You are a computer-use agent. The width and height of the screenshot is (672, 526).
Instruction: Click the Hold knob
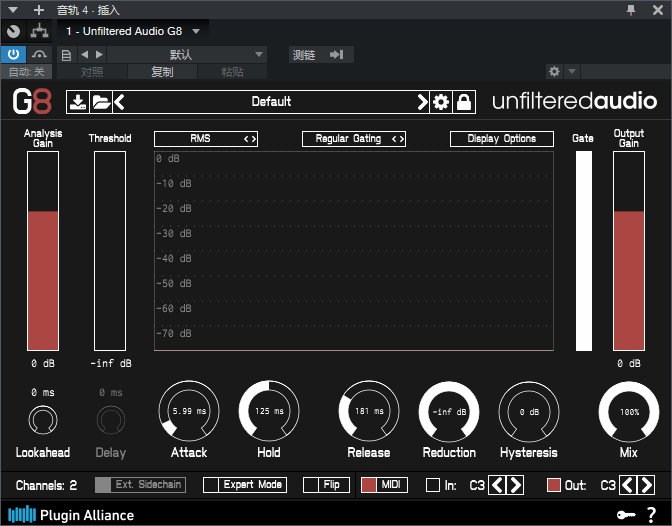tap(269, 411)
